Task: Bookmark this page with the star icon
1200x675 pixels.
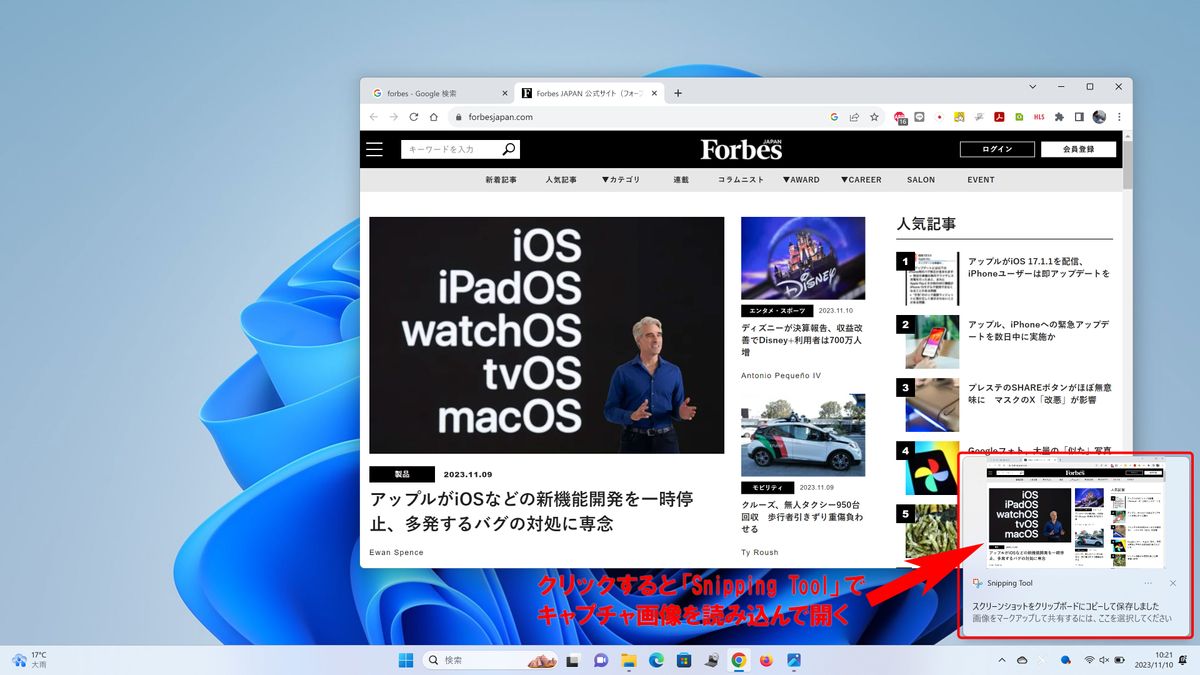Action: [874, 117]
